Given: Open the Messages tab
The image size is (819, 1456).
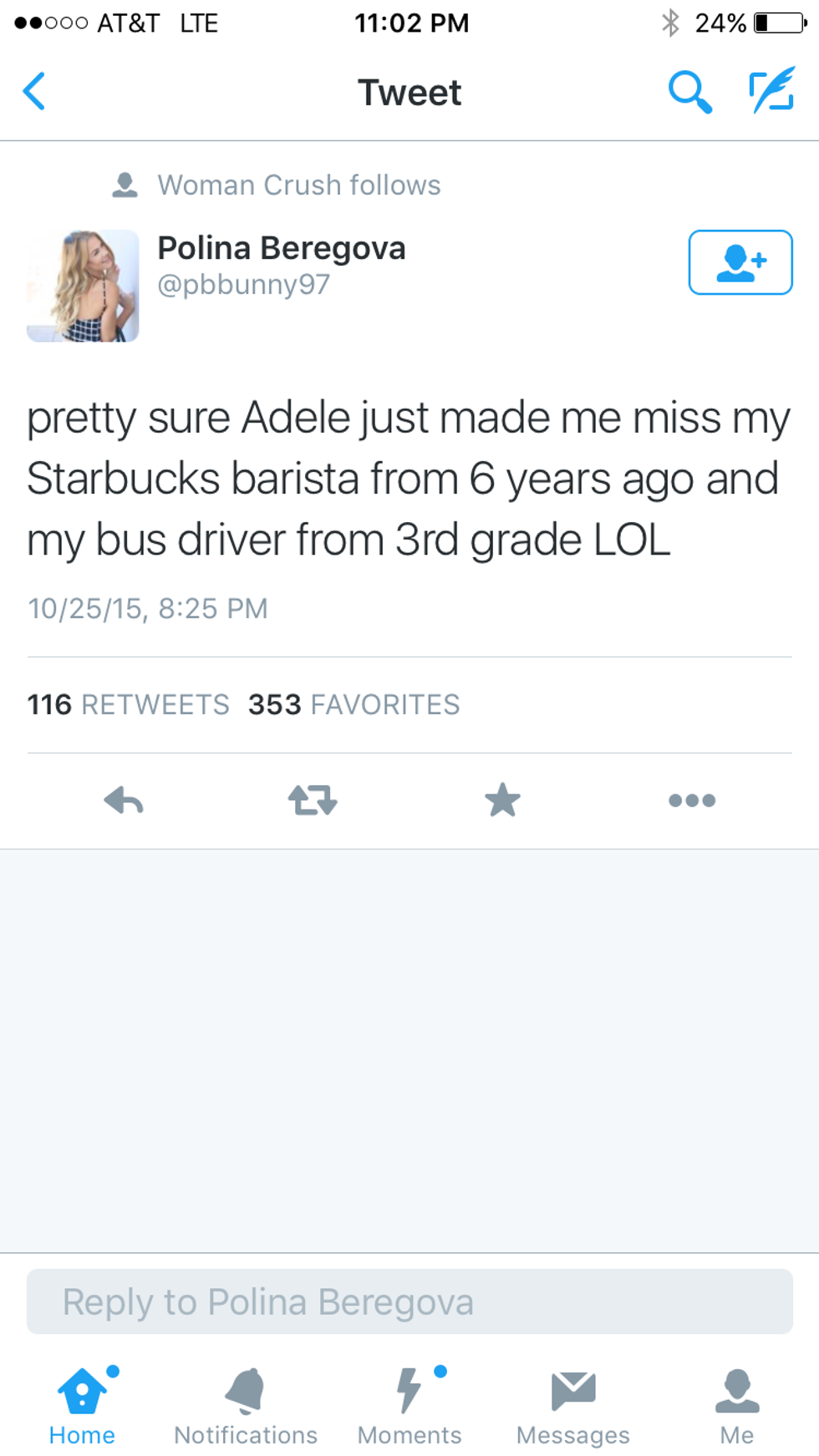Looking at the screenshot, I should [x=573, y=1407].
